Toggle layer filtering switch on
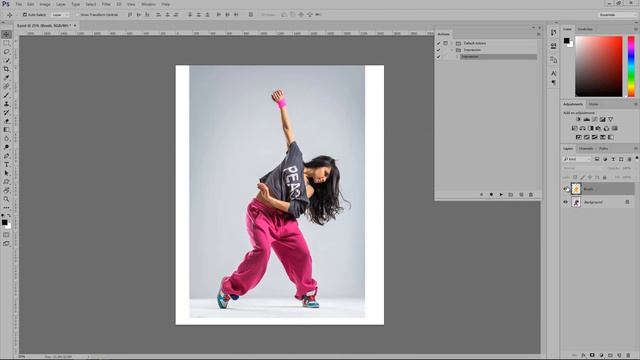 pyautogui.click(x=636, y=158)
